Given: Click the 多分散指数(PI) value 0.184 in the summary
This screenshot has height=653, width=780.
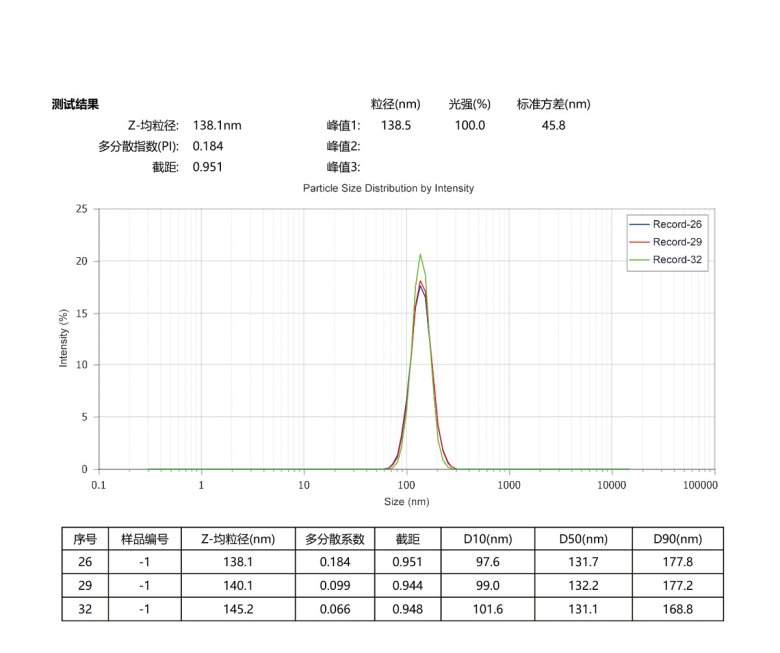Looking at the screenshot, I should (x=208, y=146).
